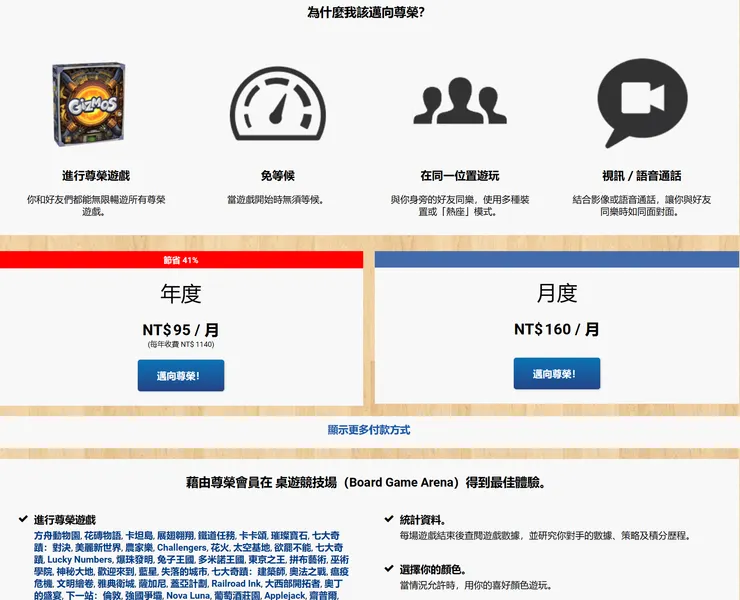This screenshot has width=740, height=600.
Task: Open the 歡迎來到 game link
Action: click(116, 572)
